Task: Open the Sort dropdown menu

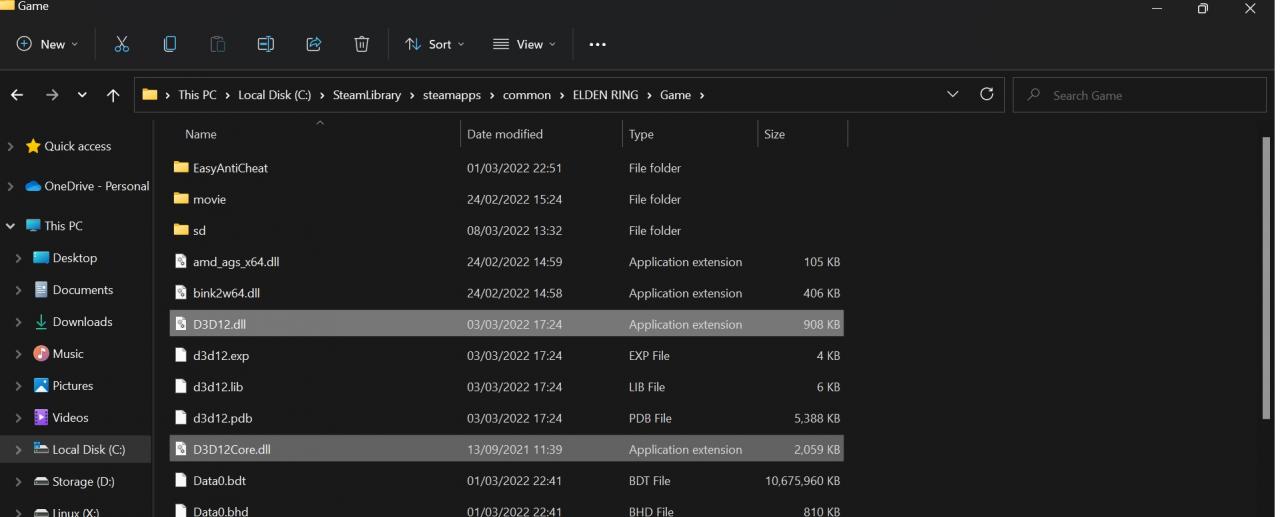Action: 435,44
